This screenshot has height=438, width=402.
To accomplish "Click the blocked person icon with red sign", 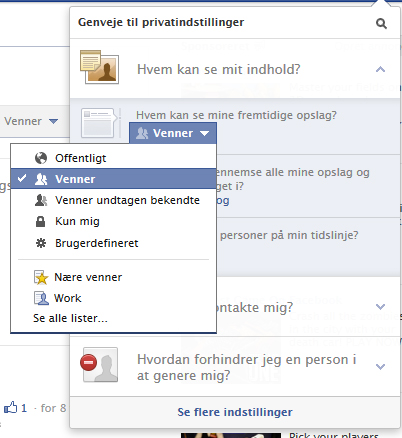I will coord(99,364).
